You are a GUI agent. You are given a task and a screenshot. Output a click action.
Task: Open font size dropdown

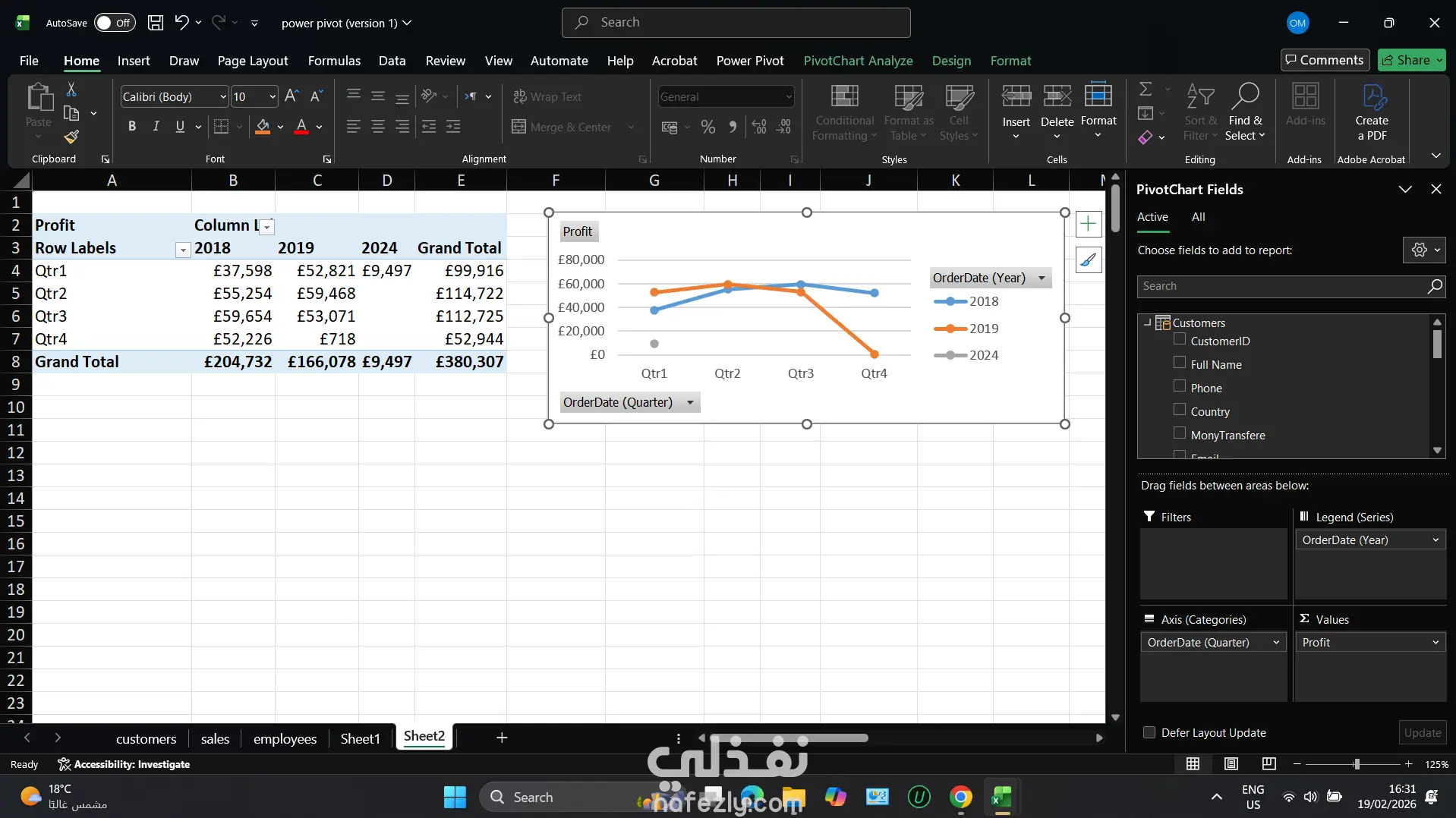tap(273, 96)
